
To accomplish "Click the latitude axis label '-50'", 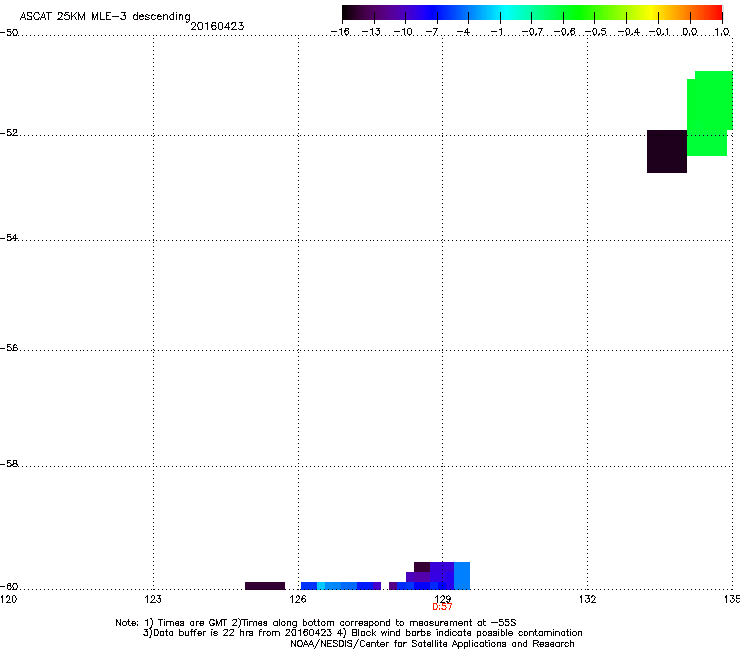I will click(x=9, y=33).
